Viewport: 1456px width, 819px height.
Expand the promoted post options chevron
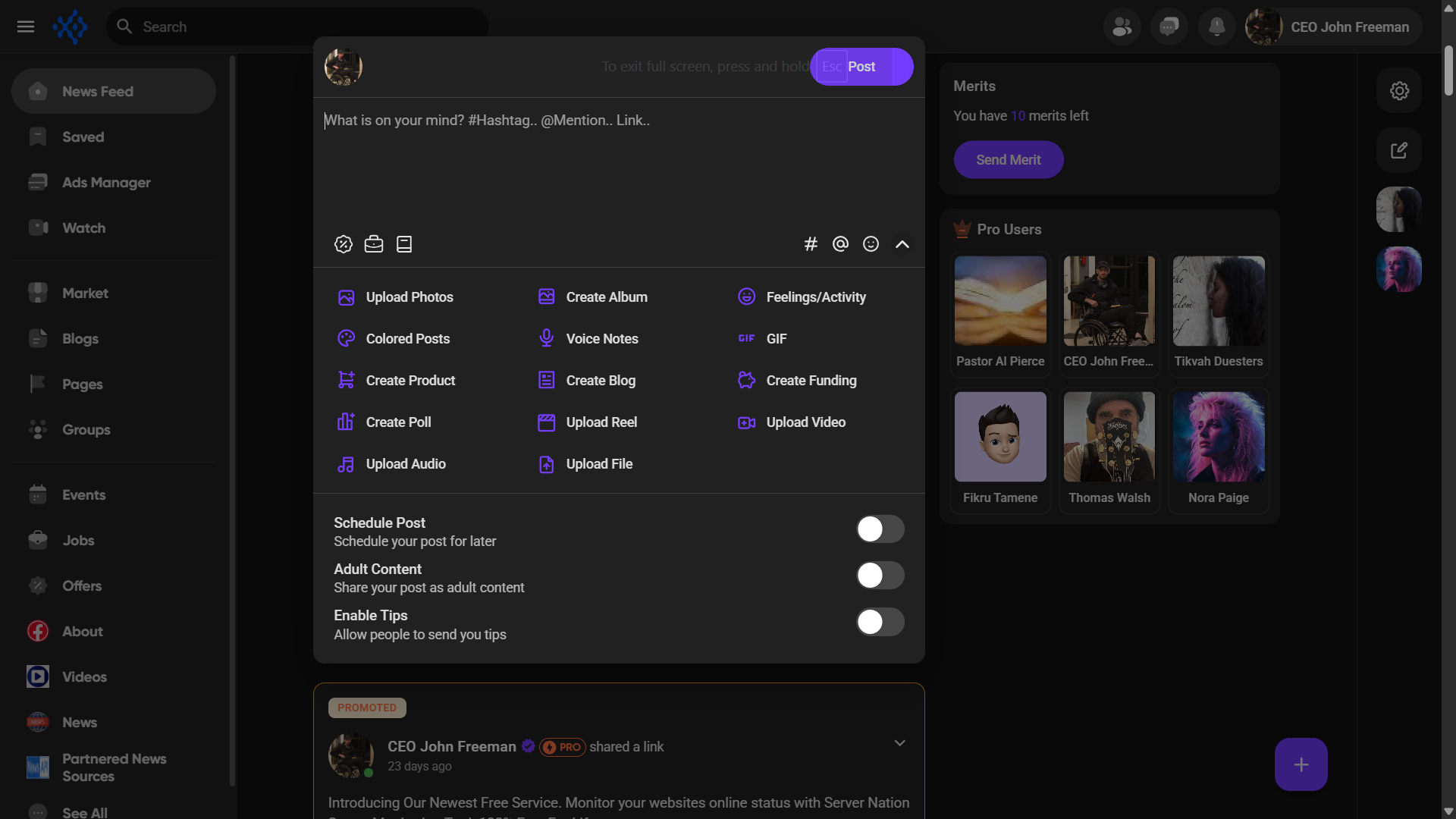[899, 743]
